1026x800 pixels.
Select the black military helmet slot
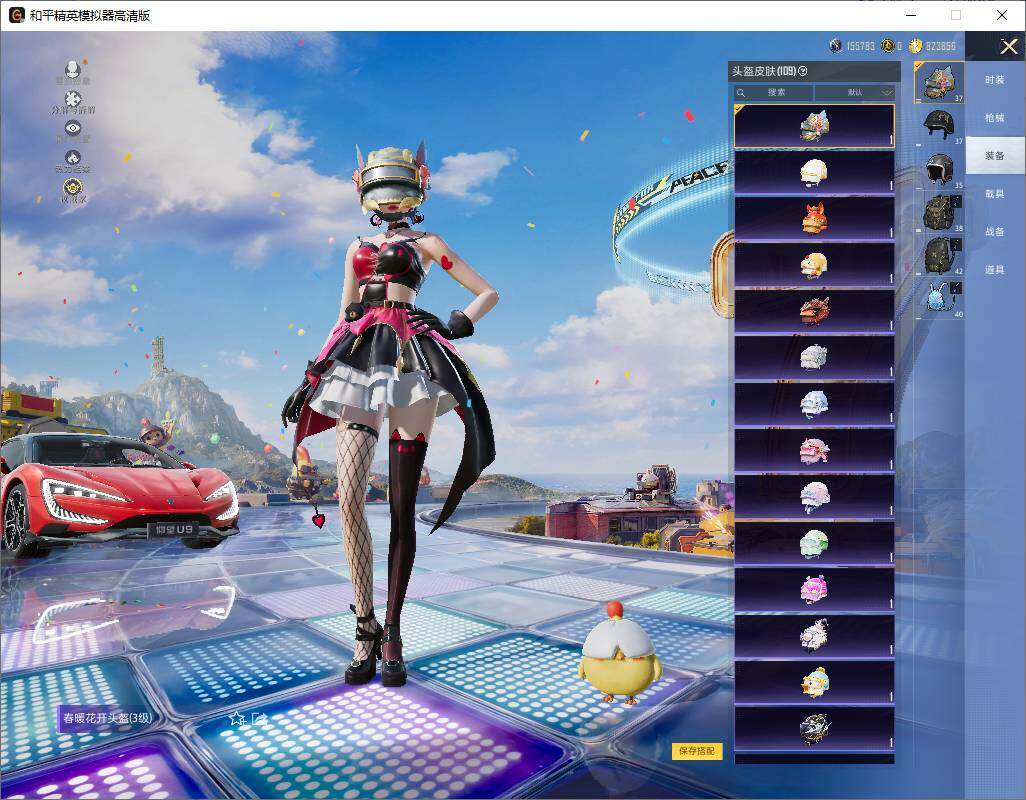pos(939,125)
